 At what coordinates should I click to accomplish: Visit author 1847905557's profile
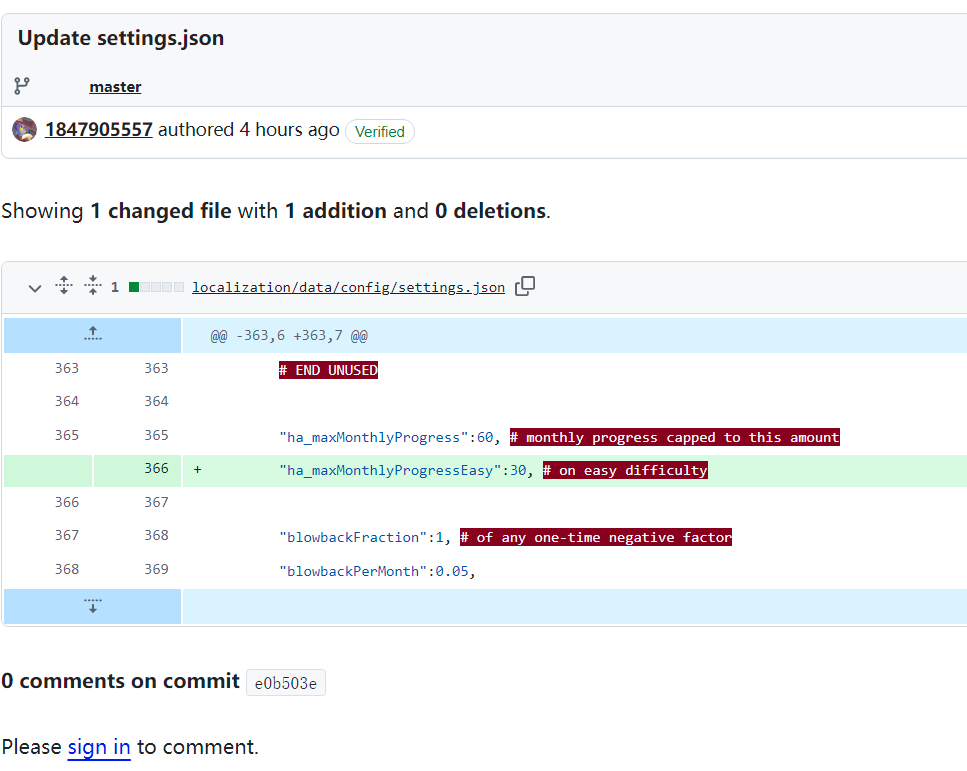pos(99,130)
